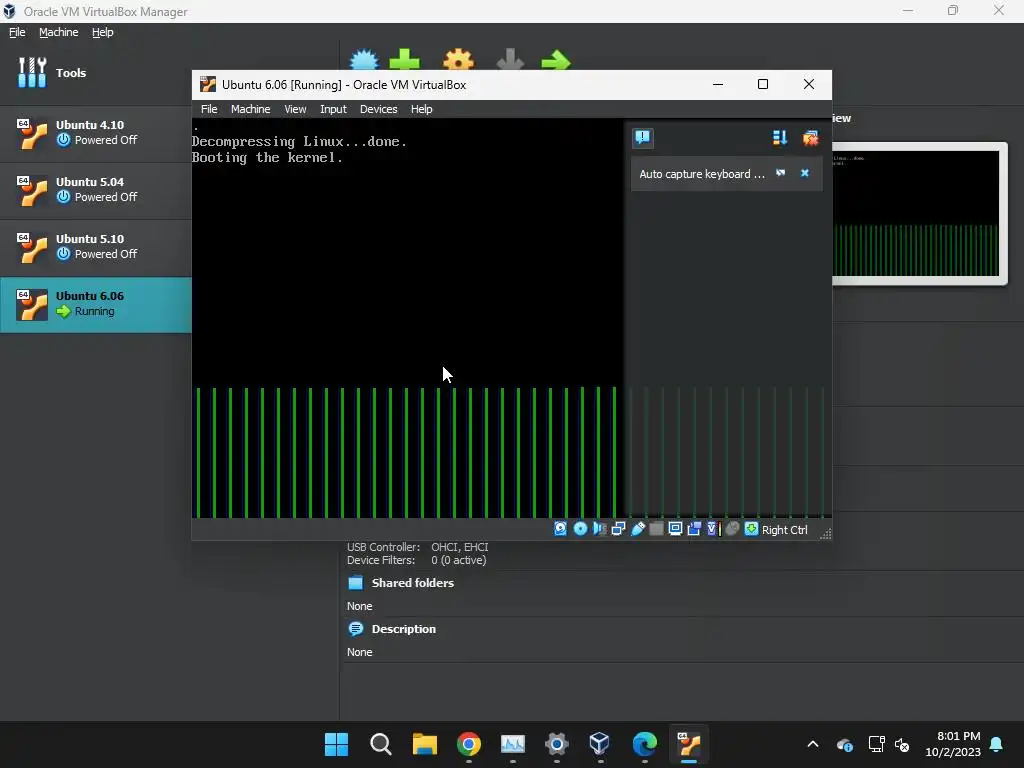Click the Ubuntu VM taskbar icon

click(x=688, y=744)
